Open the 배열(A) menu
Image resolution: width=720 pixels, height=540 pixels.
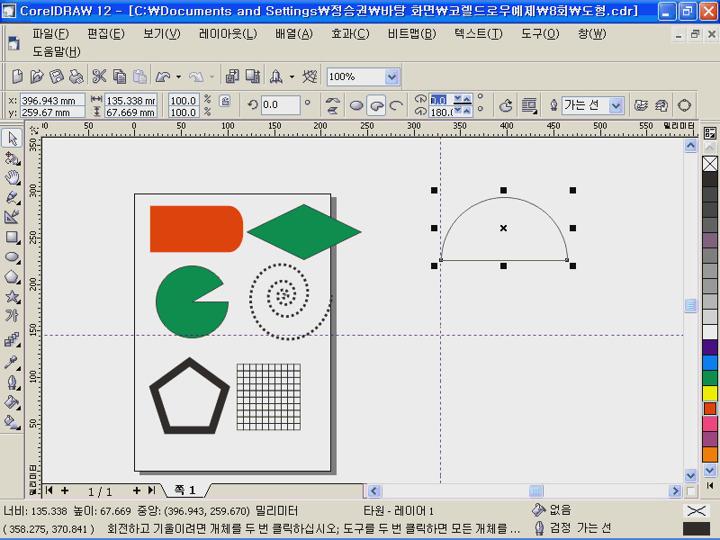pyautogui.click(x=294, y=34)
